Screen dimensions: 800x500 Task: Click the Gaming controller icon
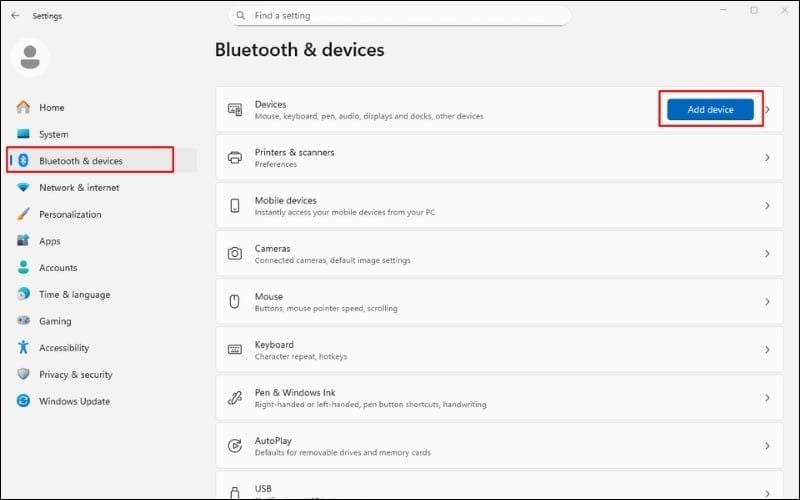point(23,320)
